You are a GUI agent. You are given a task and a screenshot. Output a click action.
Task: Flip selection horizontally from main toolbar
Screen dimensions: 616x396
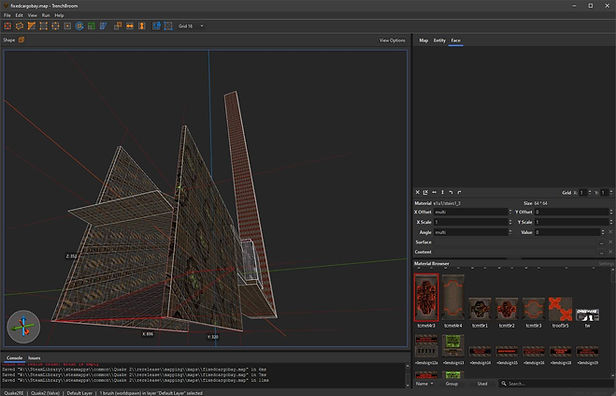coord(130,26)
